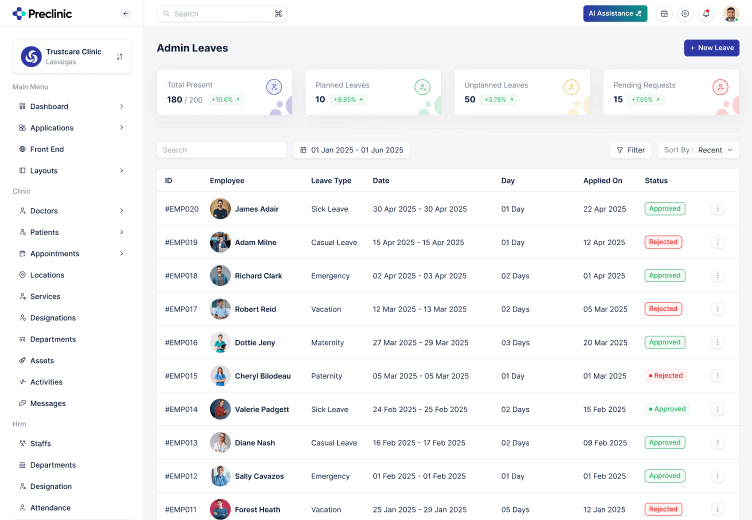Open Activities in the sidebar
This screenshot has width=752, height=520.
pyautogui.click(x=47, y=382)
